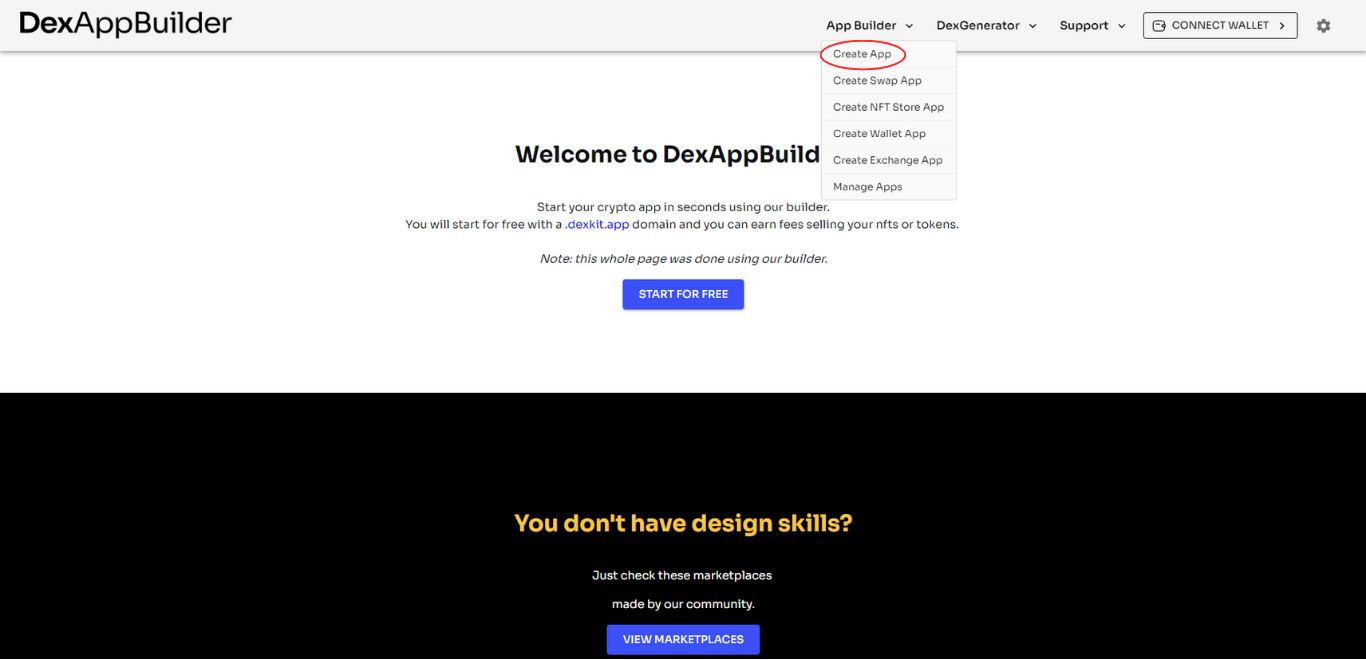The height and width of the screenshot is (660, 1366).
Task: Click the Start For Free button
Action: (683, 294)
